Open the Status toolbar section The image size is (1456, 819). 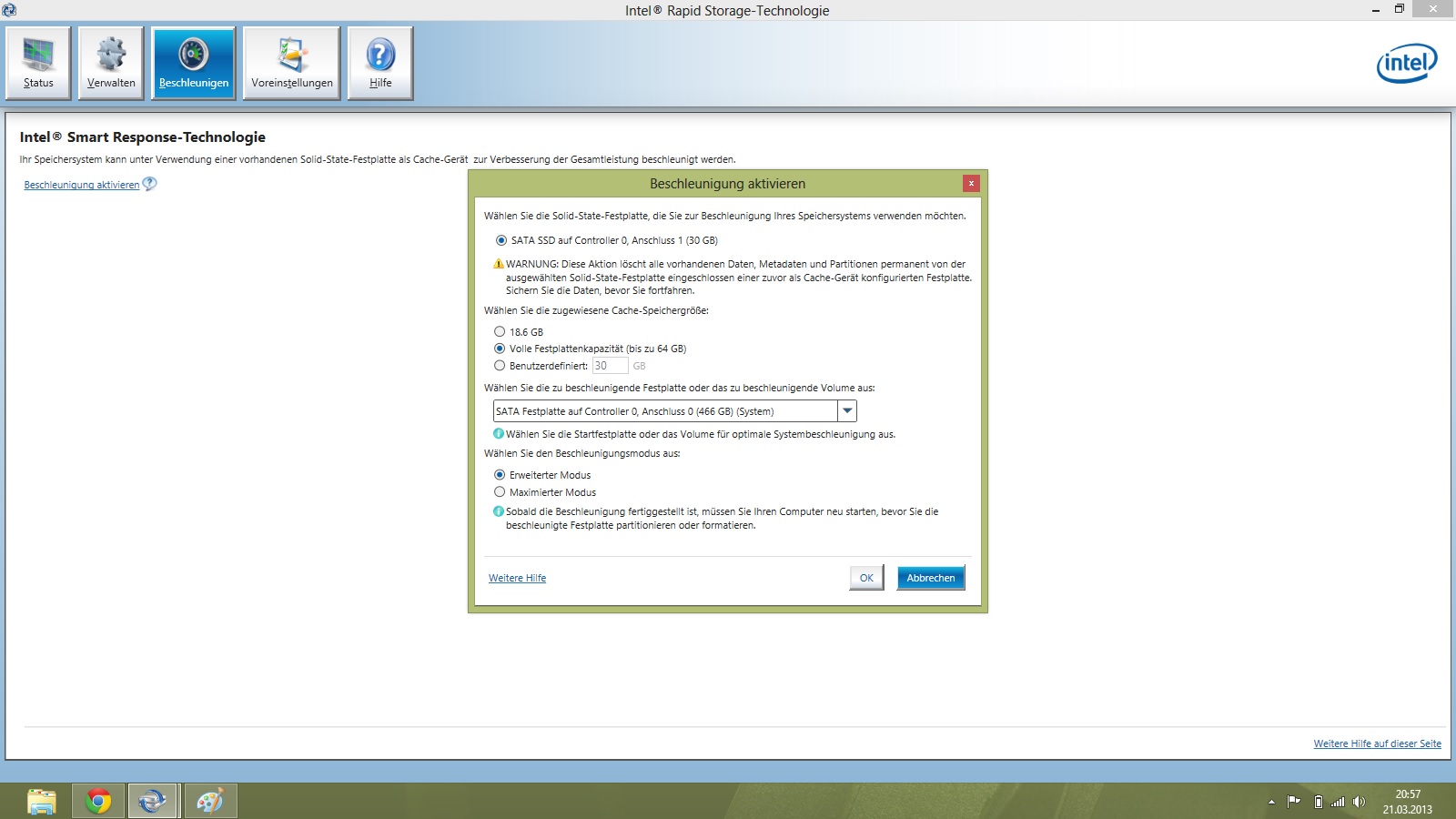(x=38, y=63)
